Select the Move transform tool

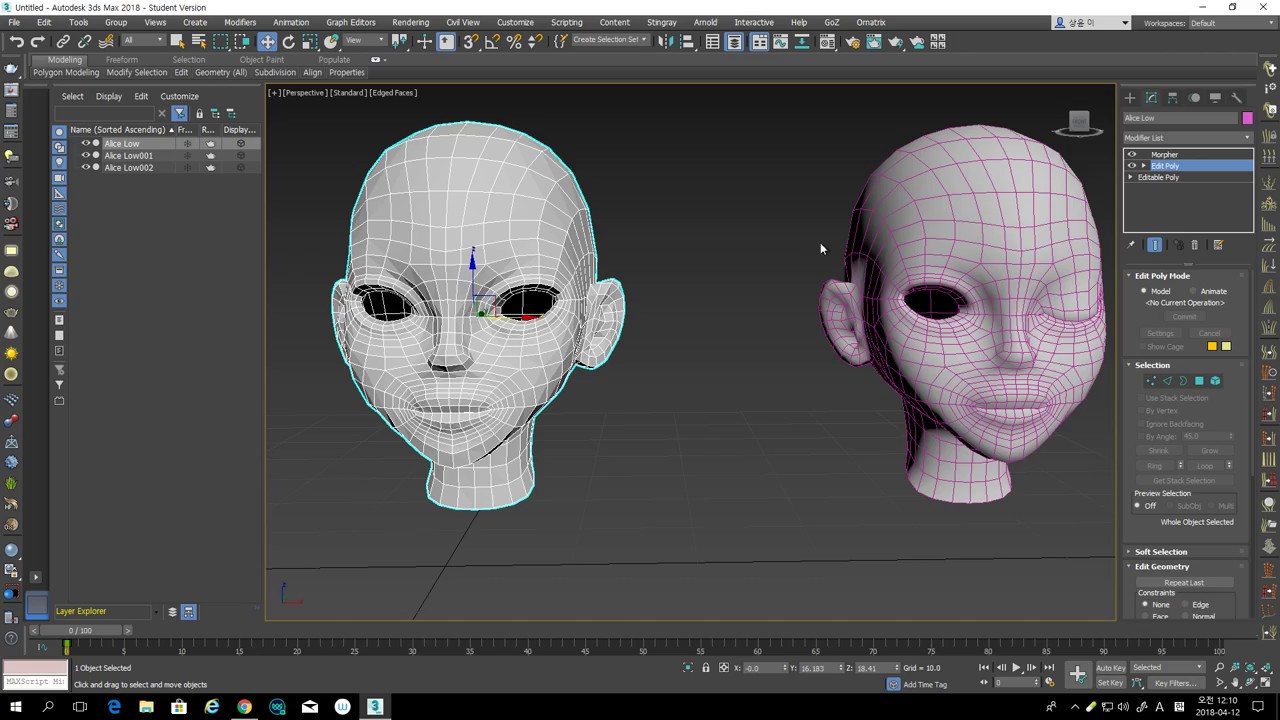(x=267, y=41)
